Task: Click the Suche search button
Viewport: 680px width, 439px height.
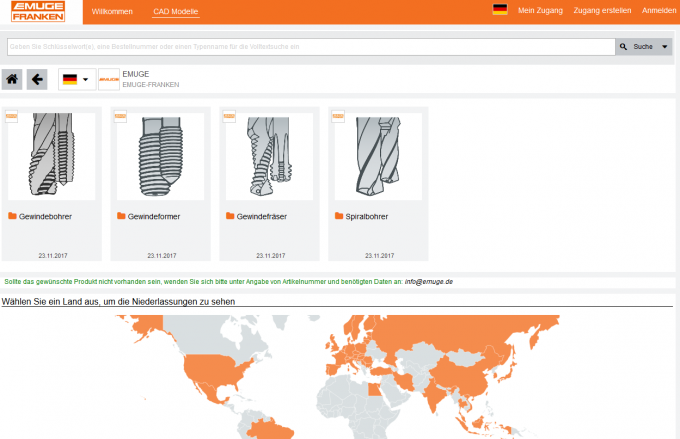Action: click(x=636, y=46)
